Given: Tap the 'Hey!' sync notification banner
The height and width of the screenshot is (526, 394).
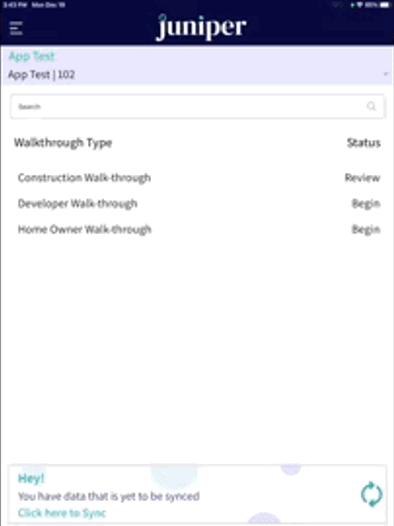Looking at the screenshot, I should 197,494.
